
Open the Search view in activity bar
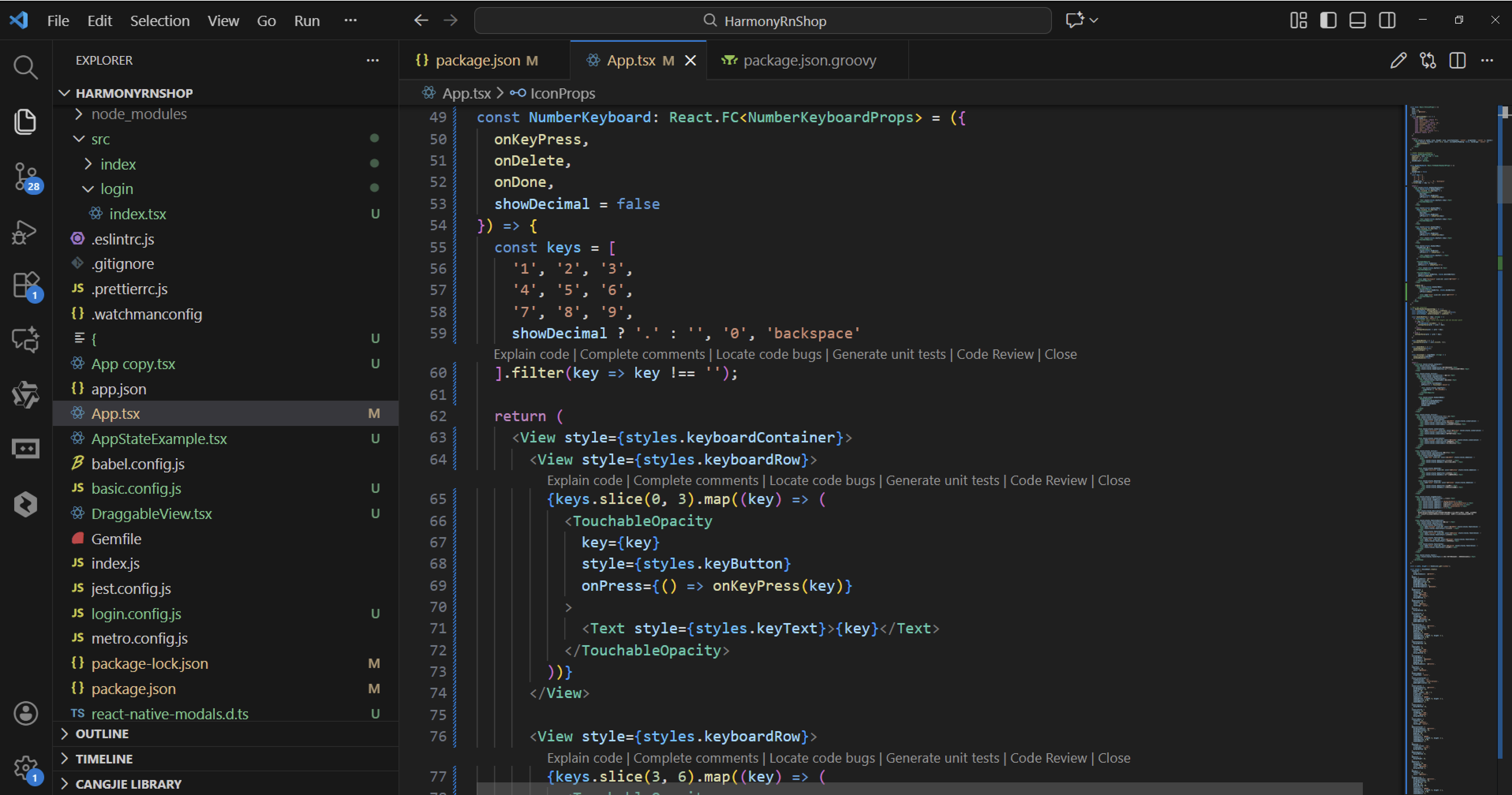click(25, 67)
